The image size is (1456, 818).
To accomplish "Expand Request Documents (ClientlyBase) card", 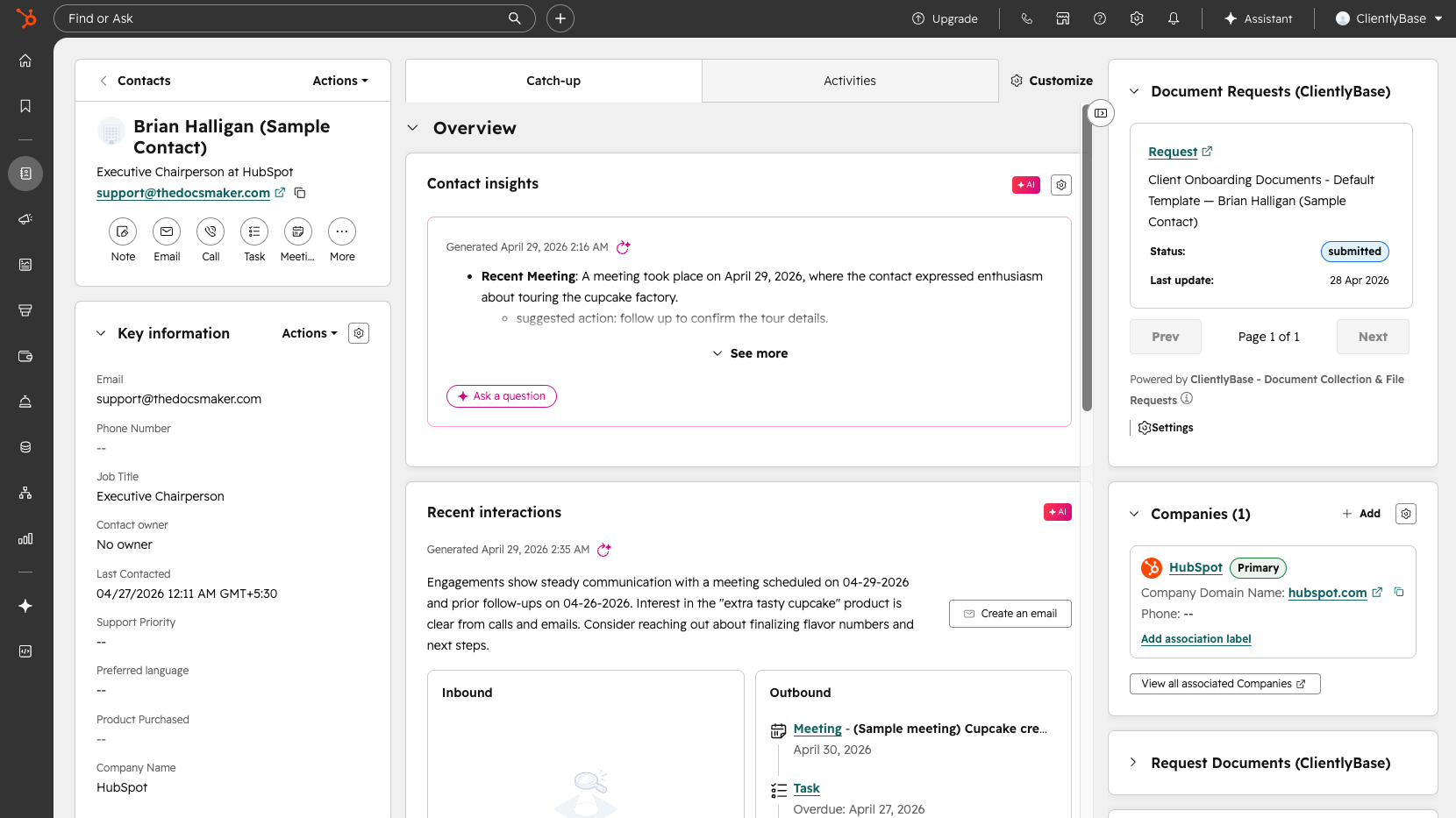I will 1134,763.
